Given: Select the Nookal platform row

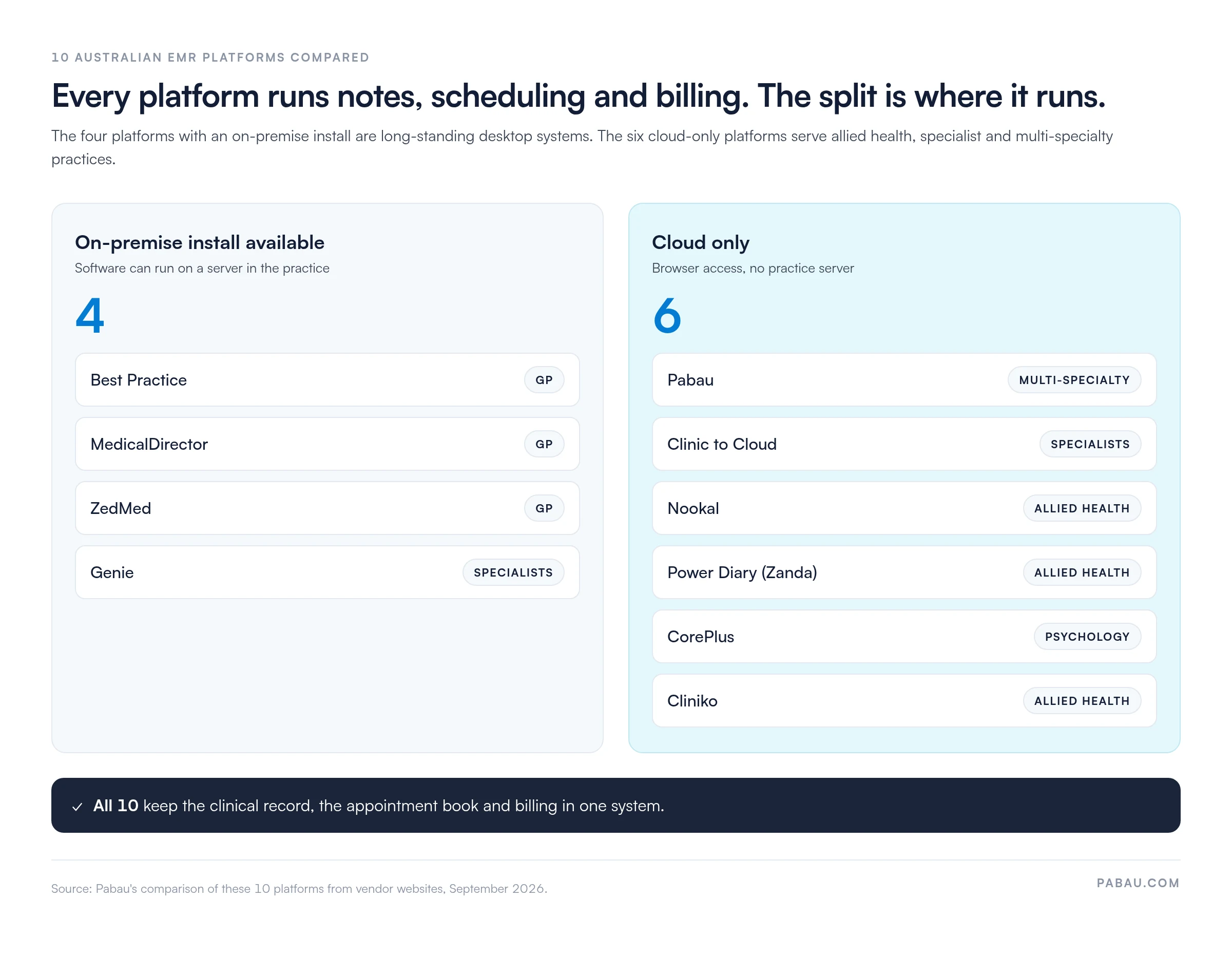Looking at the screenshot, I should coord(904,508).
